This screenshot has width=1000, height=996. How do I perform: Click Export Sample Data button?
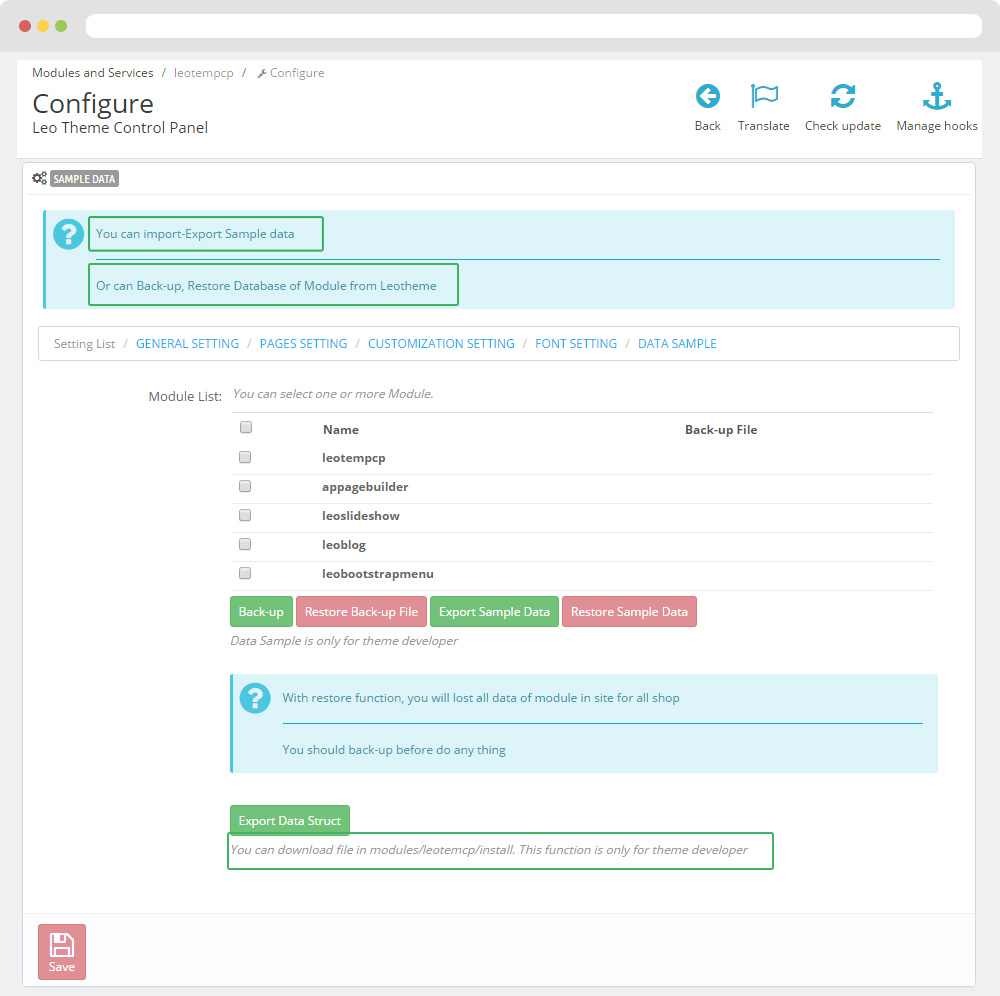(x=494, y=612)
